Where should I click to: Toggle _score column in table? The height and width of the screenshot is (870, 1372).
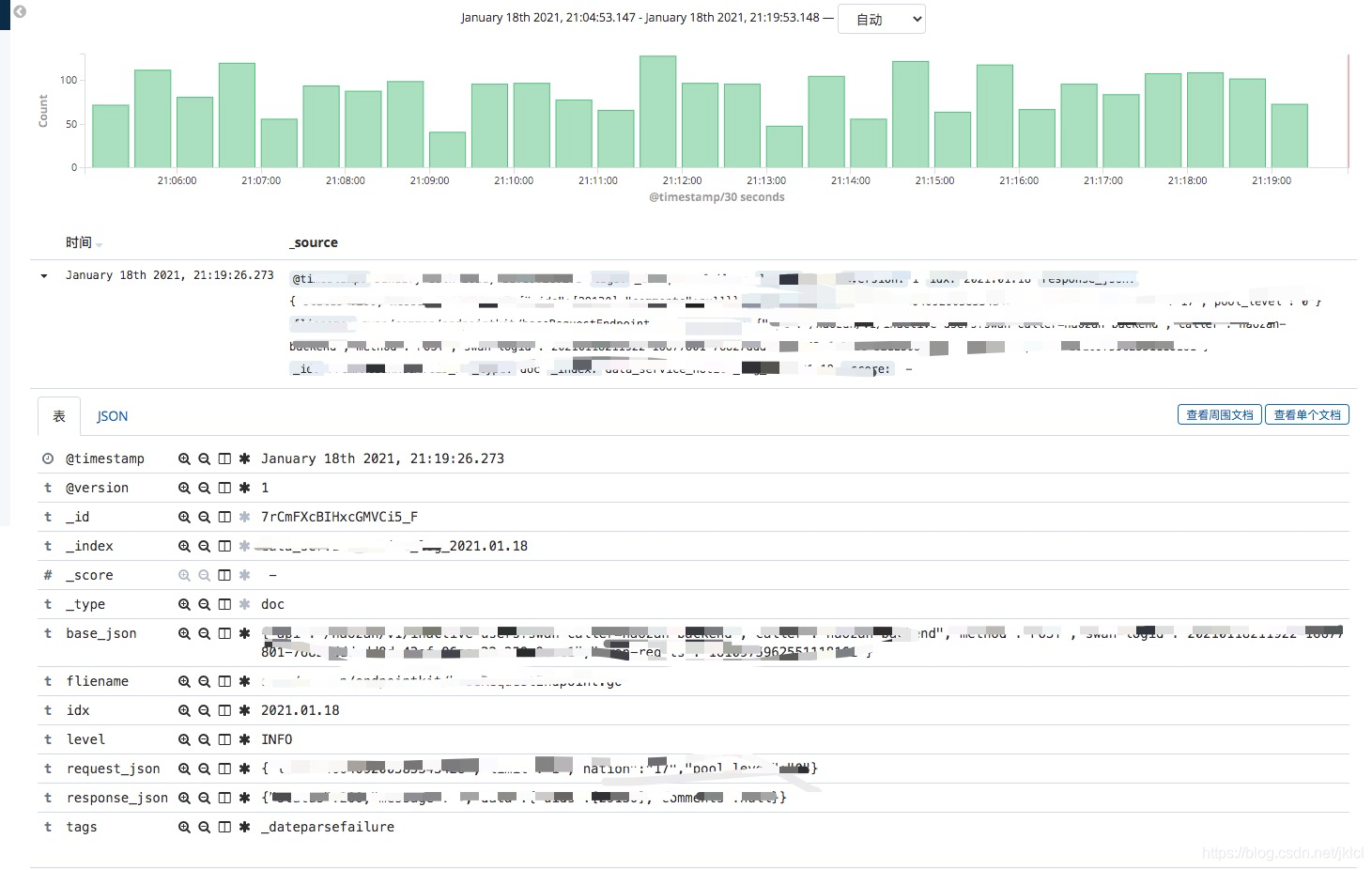point(224,576)
